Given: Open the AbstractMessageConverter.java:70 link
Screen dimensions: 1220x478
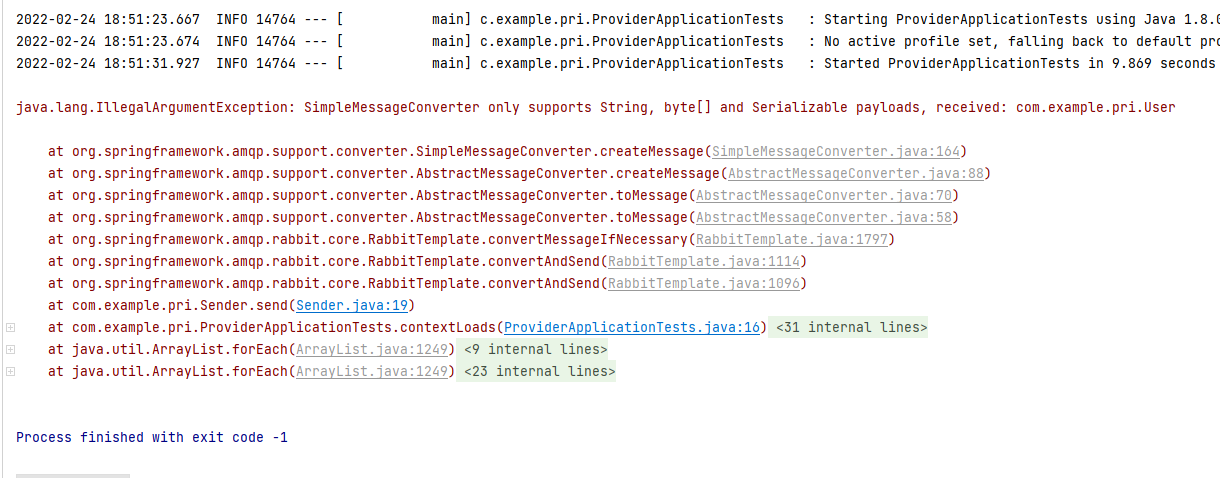Looking at the screenshot, I should tap(824, 196).
